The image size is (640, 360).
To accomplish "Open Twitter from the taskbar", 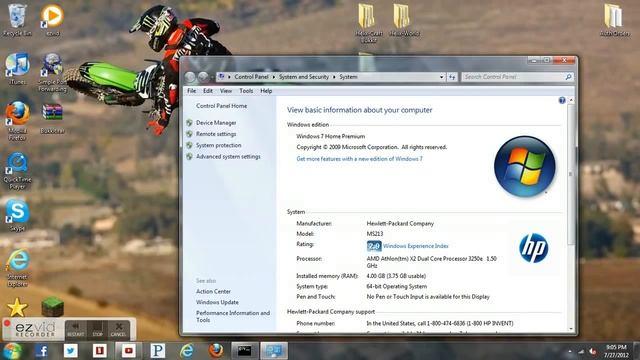I will (70, 351).
